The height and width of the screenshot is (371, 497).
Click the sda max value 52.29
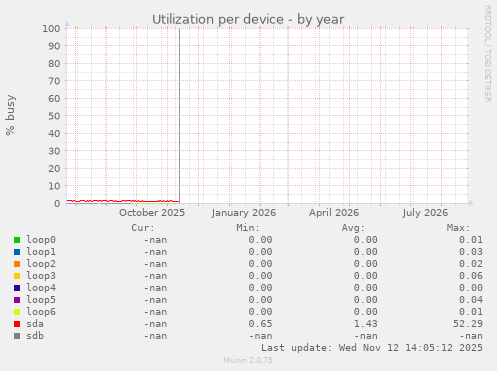pyautogui.click(x=468, y=324)
